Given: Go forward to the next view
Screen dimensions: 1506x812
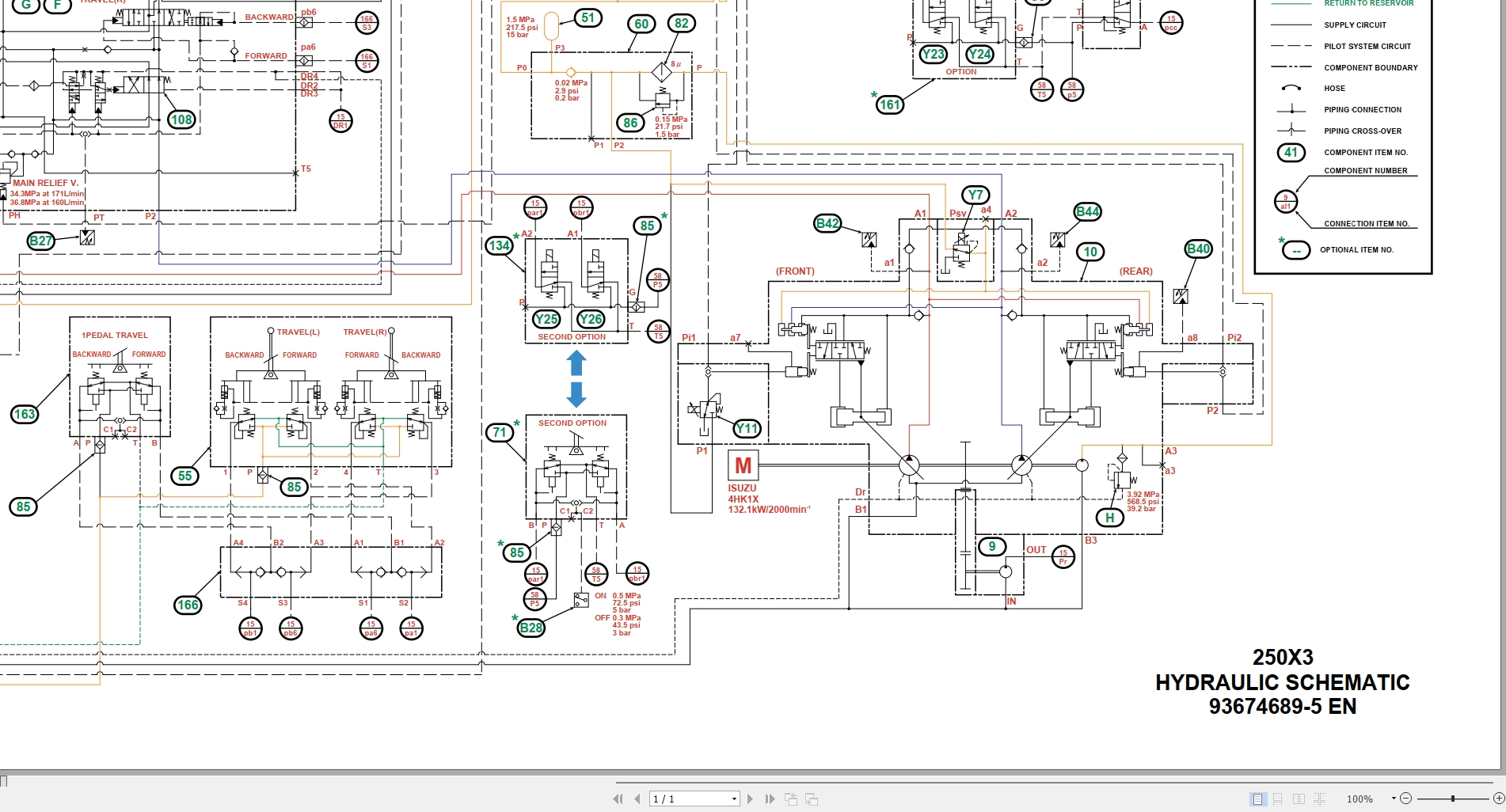Looking at the screenshot, I should coord(812,799).
